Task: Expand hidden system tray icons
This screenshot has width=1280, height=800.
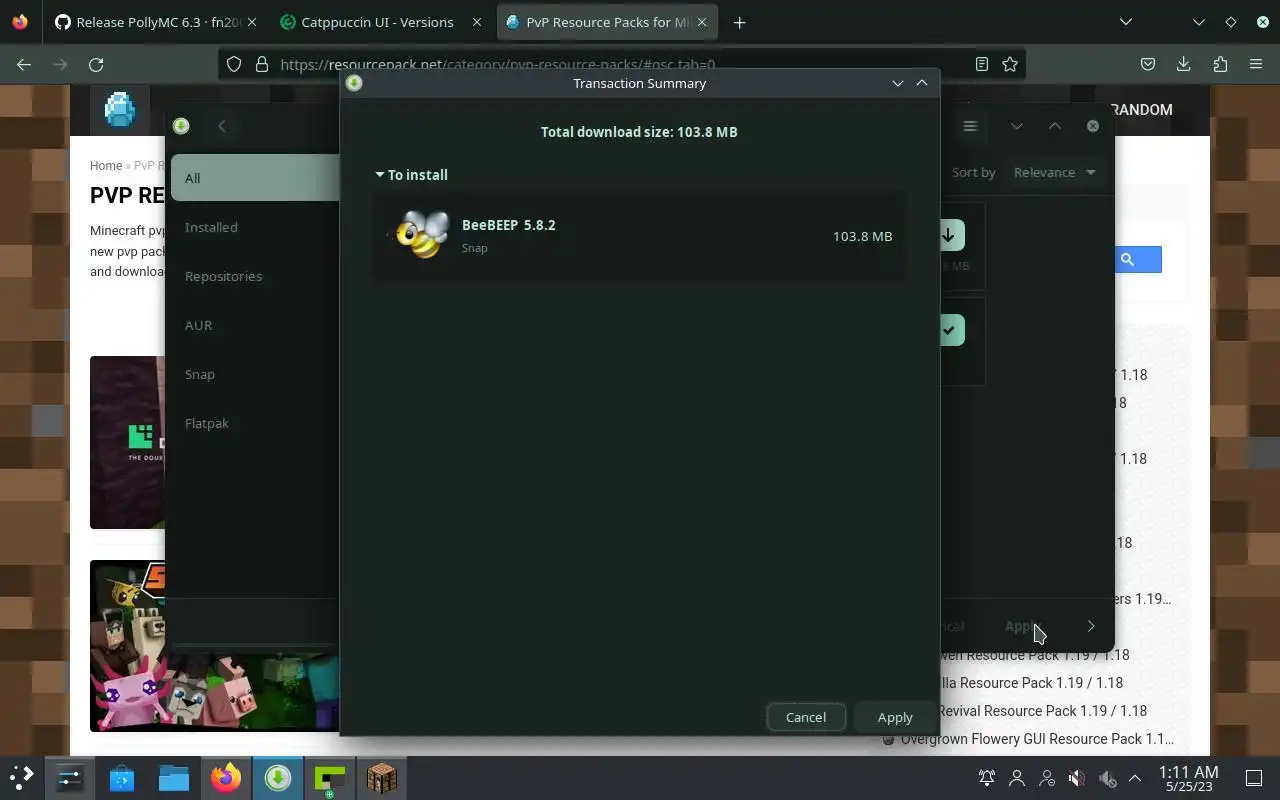Action: (x=1135, y=778)
